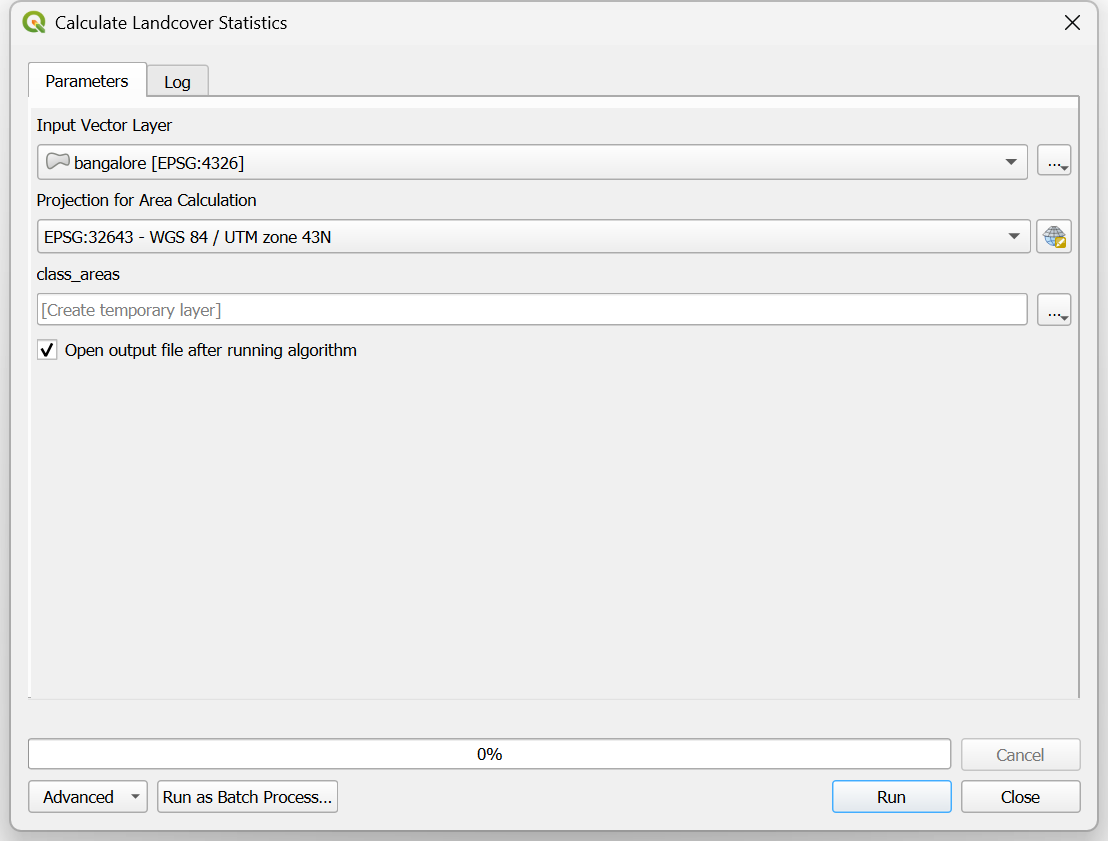Click browse button next to Input Vector Layer
Screen dimensions: 1108x841
tap(1054, 162)
